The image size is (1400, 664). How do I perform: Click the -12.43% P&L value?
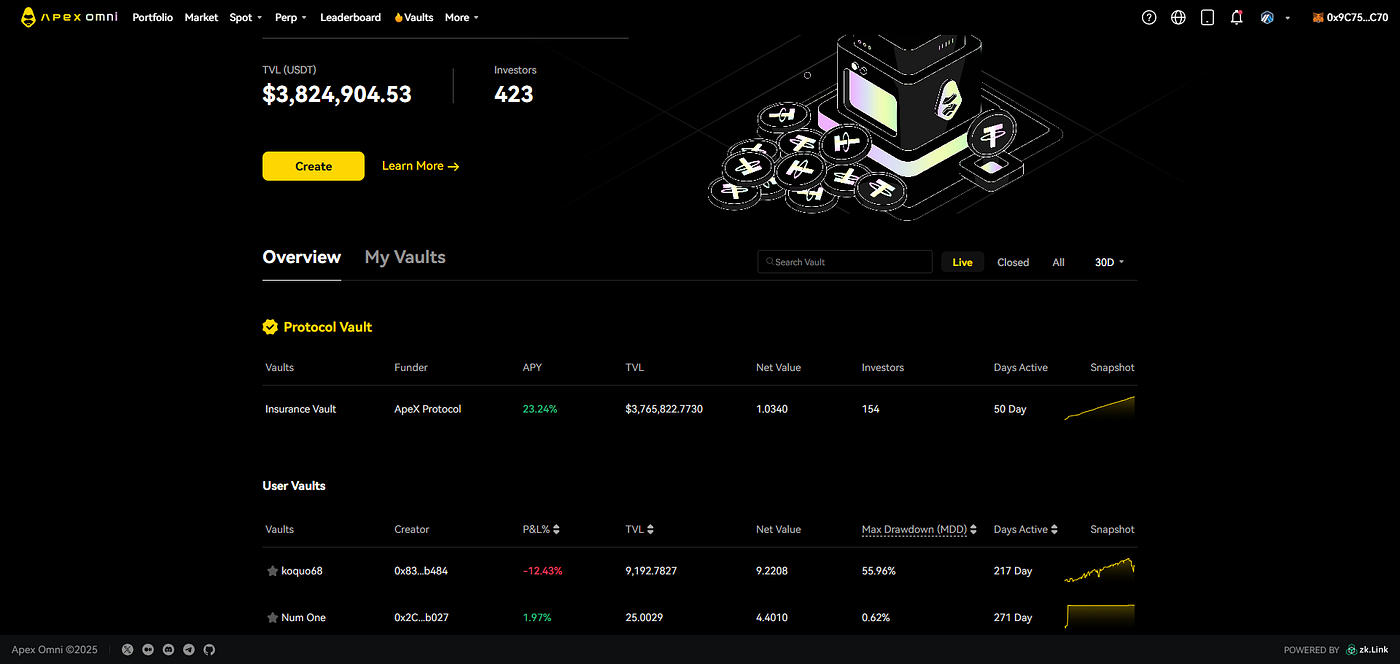[543, 571]
